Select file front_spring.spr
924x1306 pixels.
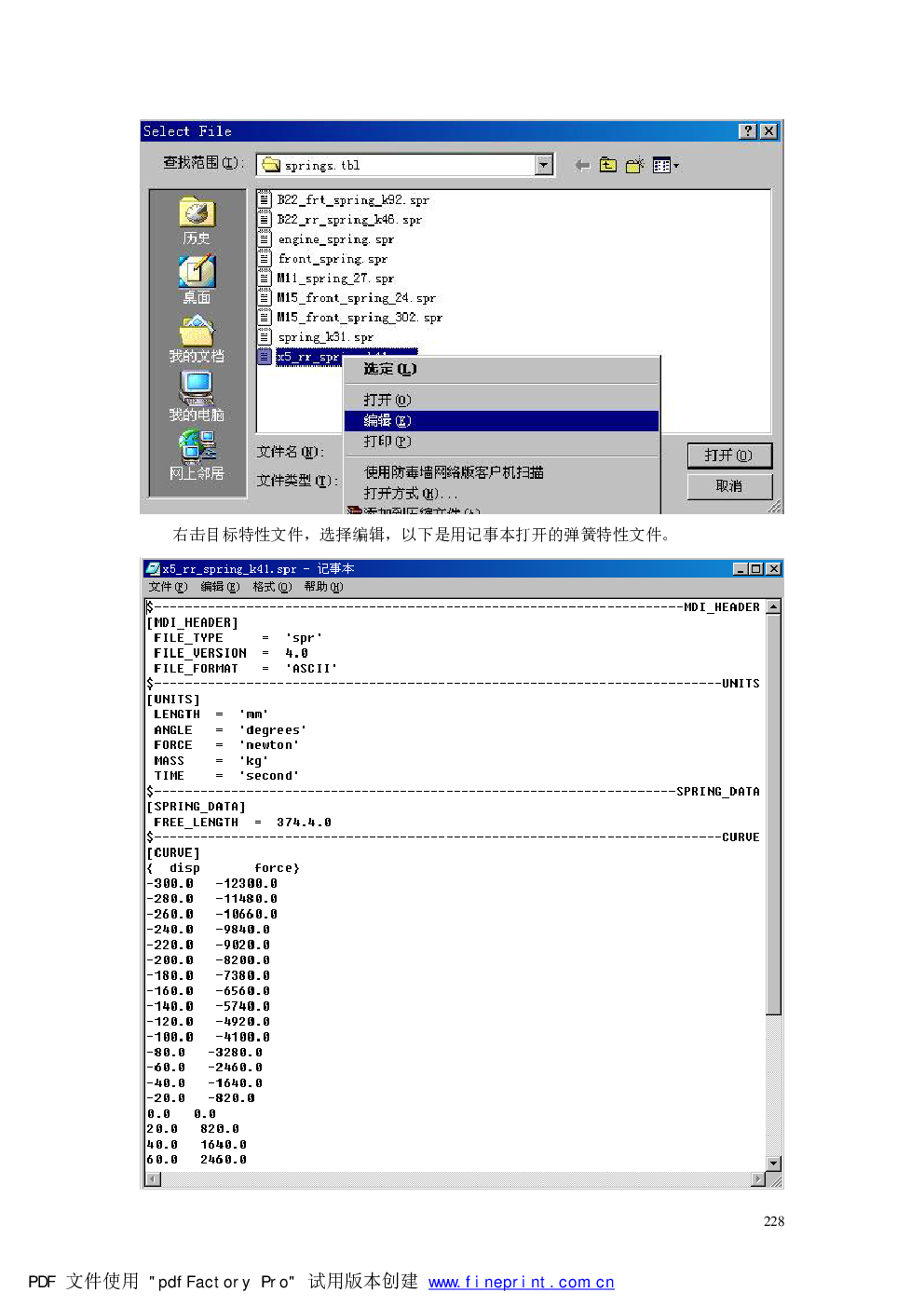coord(323,258)
